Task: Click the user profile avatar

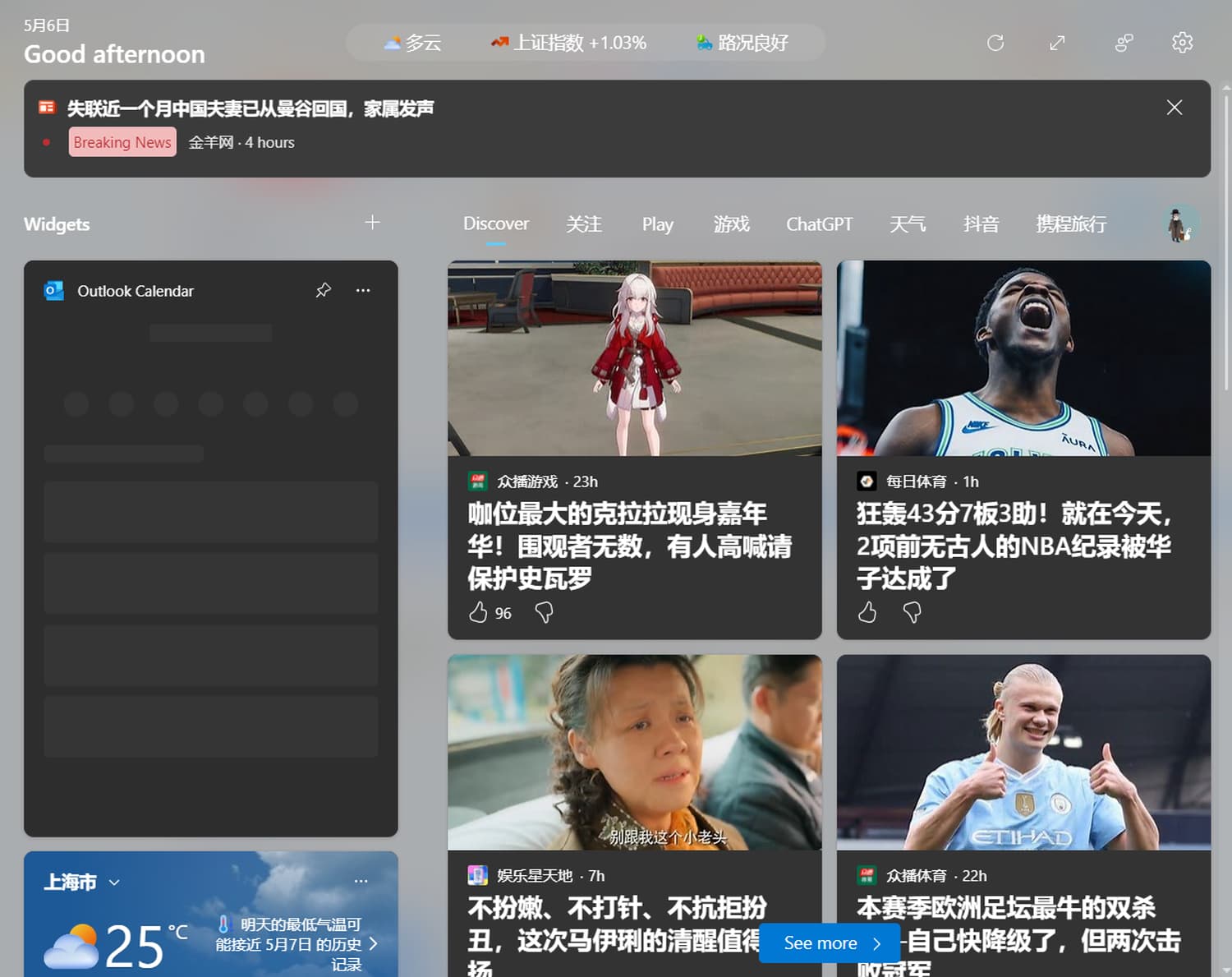Action: pyautogui.click(x=1180, y=224)
